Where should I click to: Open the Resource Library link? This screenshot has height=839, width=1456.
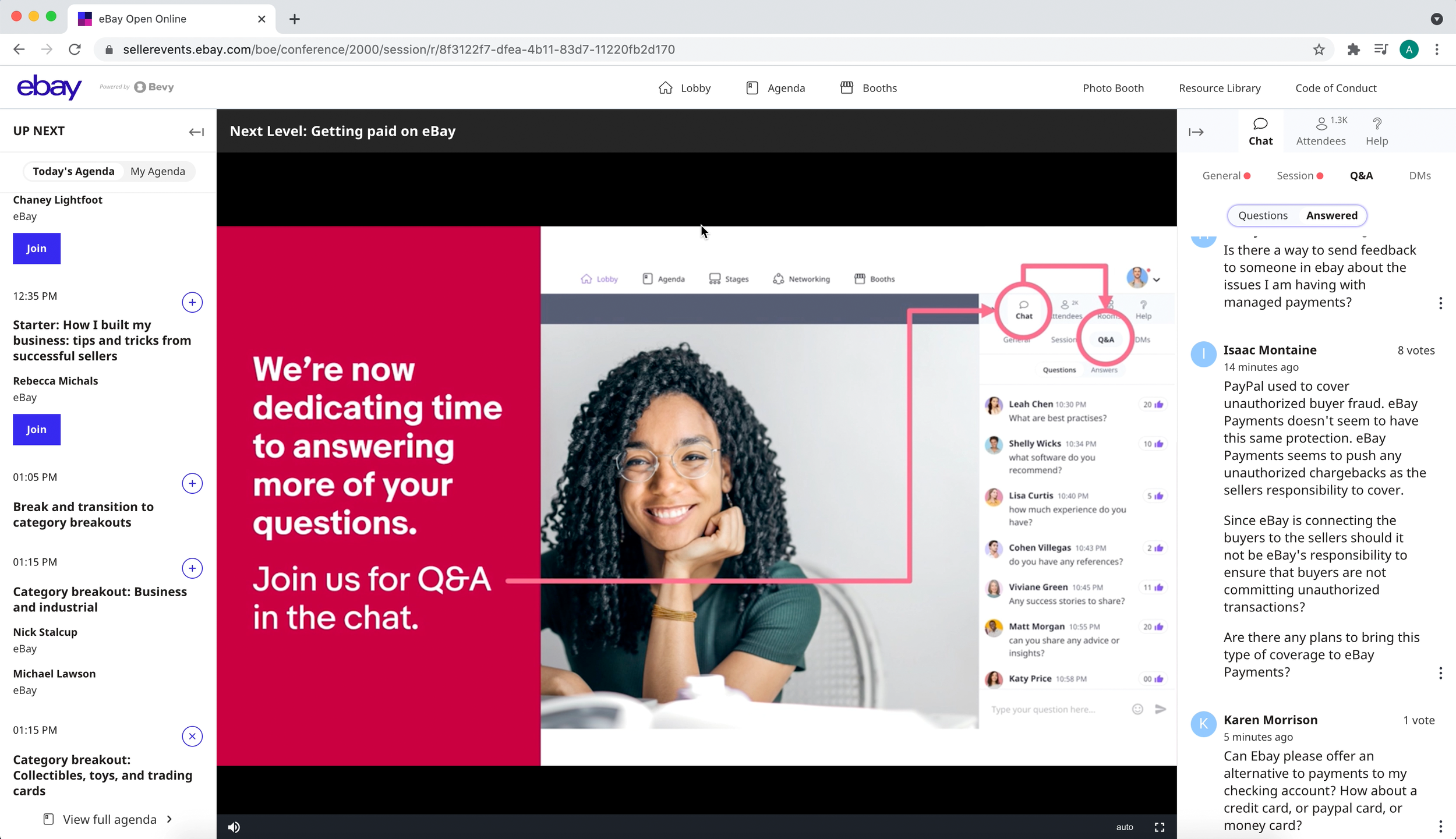(1219, 88)
